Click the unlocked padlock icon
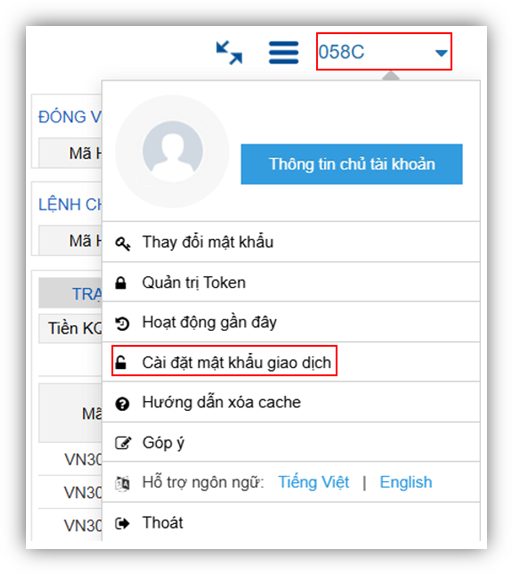This screenshot has width=512, height=574. [121, 362]
